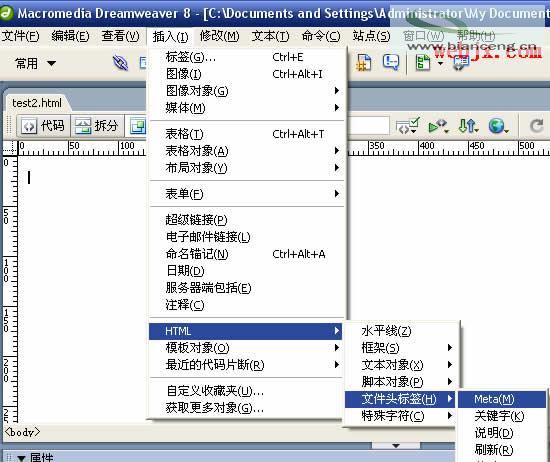
Task: Switch to Split view button
Action: [x=98, y=126]
